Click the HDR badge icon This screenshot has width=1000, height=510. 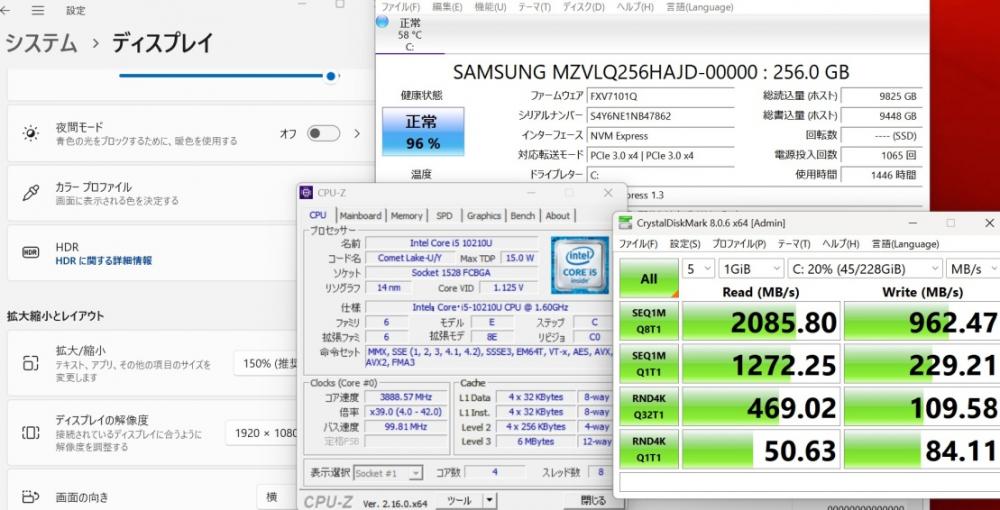[x=31, y=252]
